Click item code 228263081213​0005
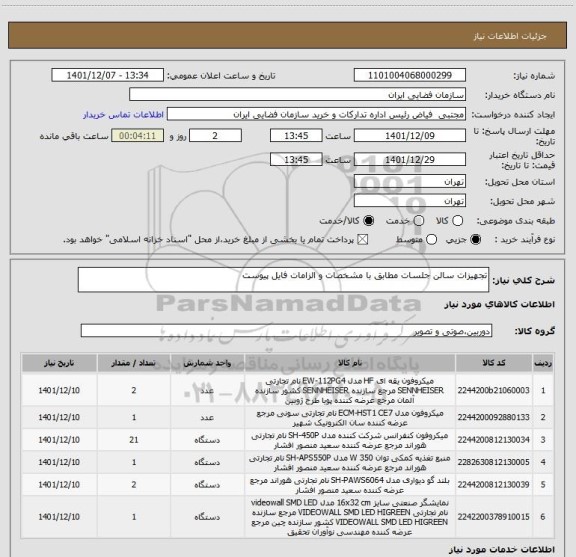Viewport: 576px width, 557px height. 494,462
